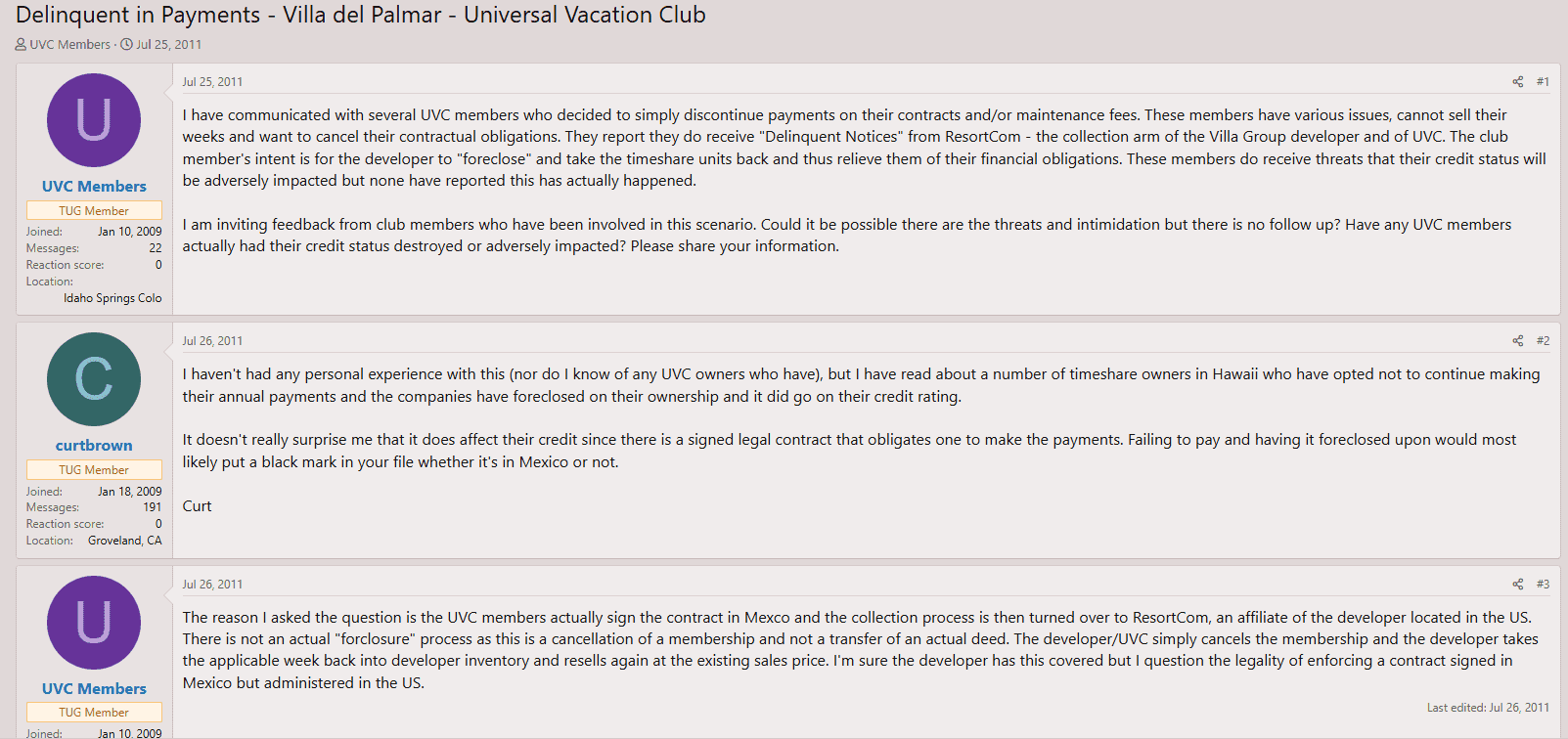Click the share icon on post #1

pos(1517,82)
